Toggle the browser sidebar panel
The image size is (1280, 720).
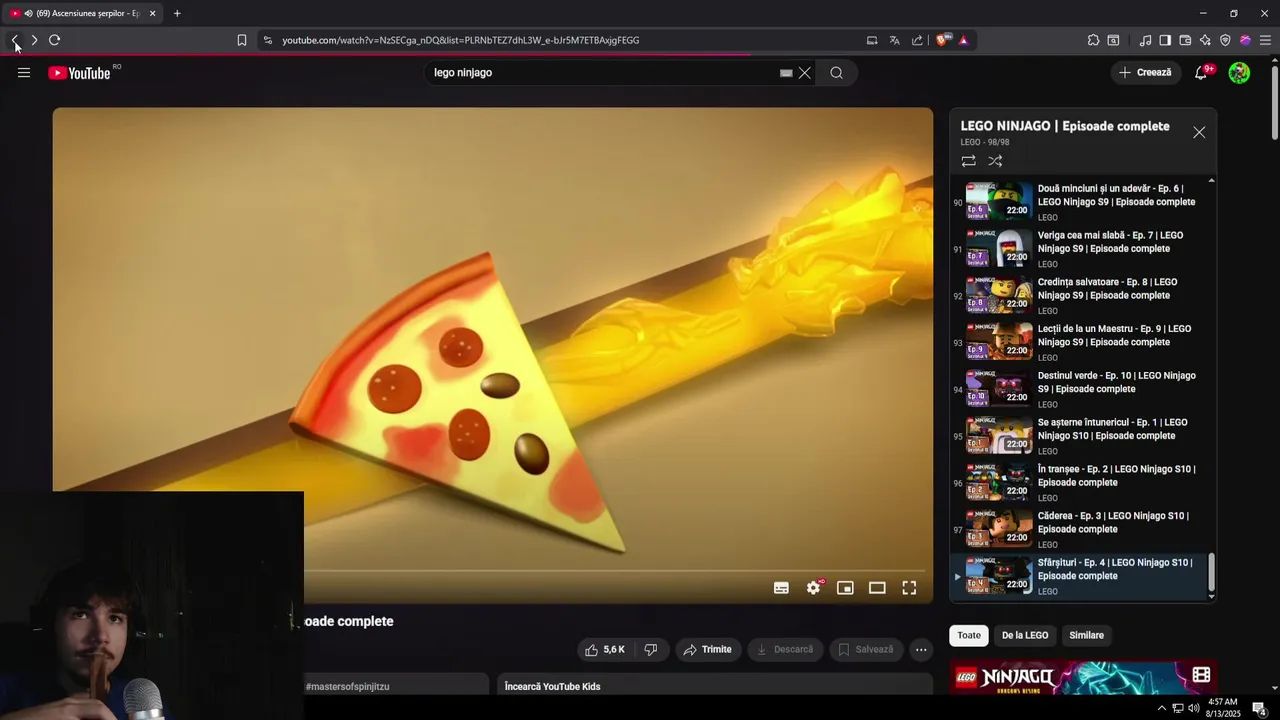pos(1165,40)
